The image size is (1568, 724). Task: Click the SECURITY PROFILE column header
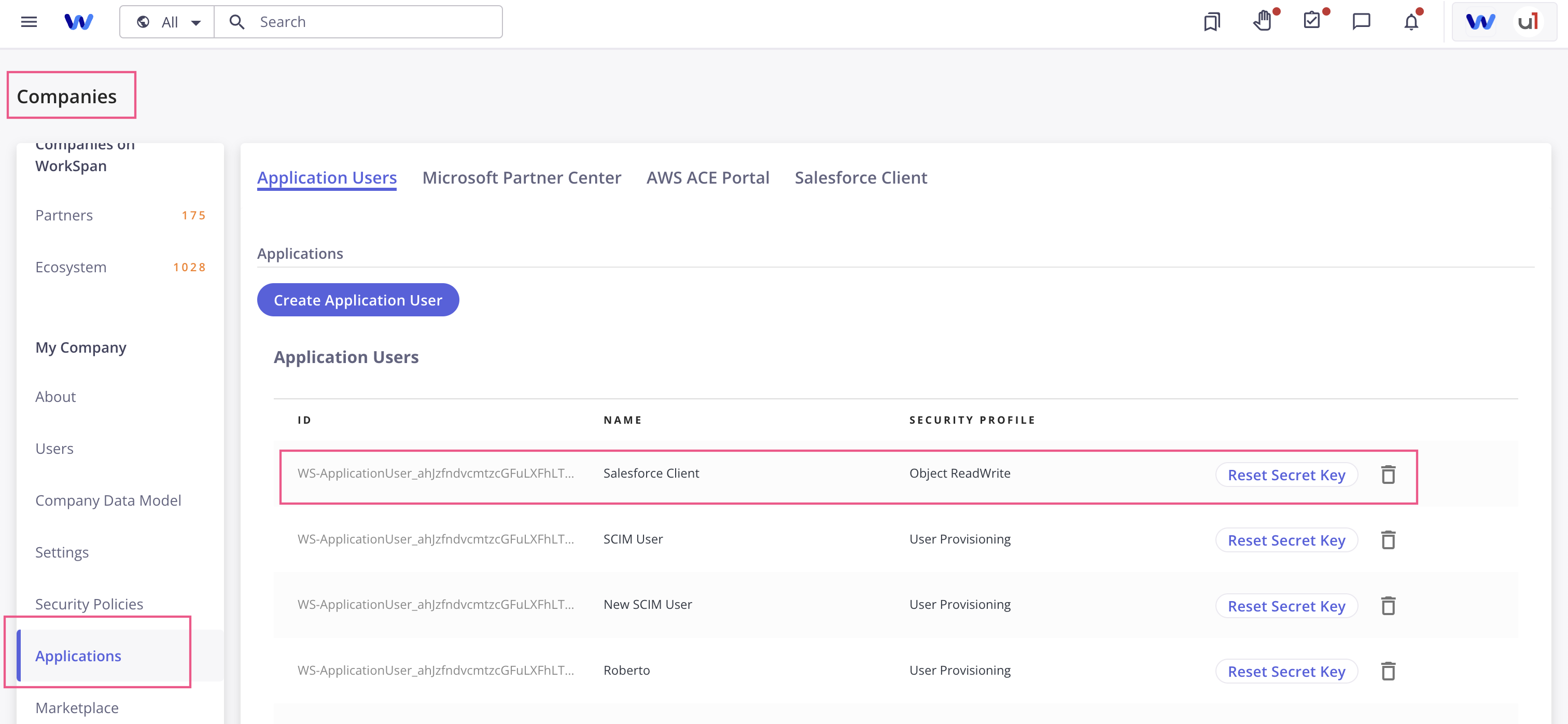coord(972,420)
